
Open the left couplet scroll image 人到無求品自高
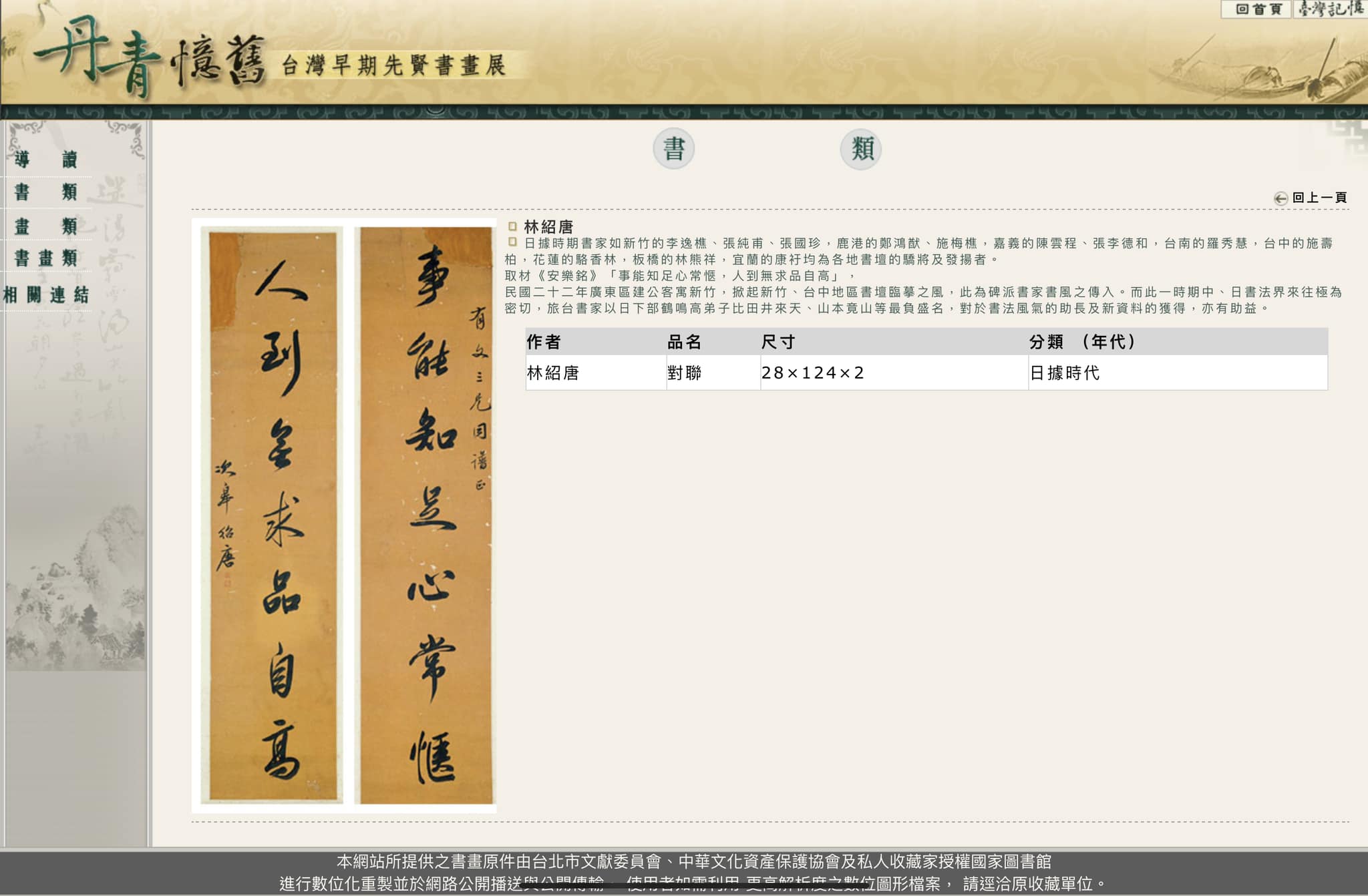273,514
